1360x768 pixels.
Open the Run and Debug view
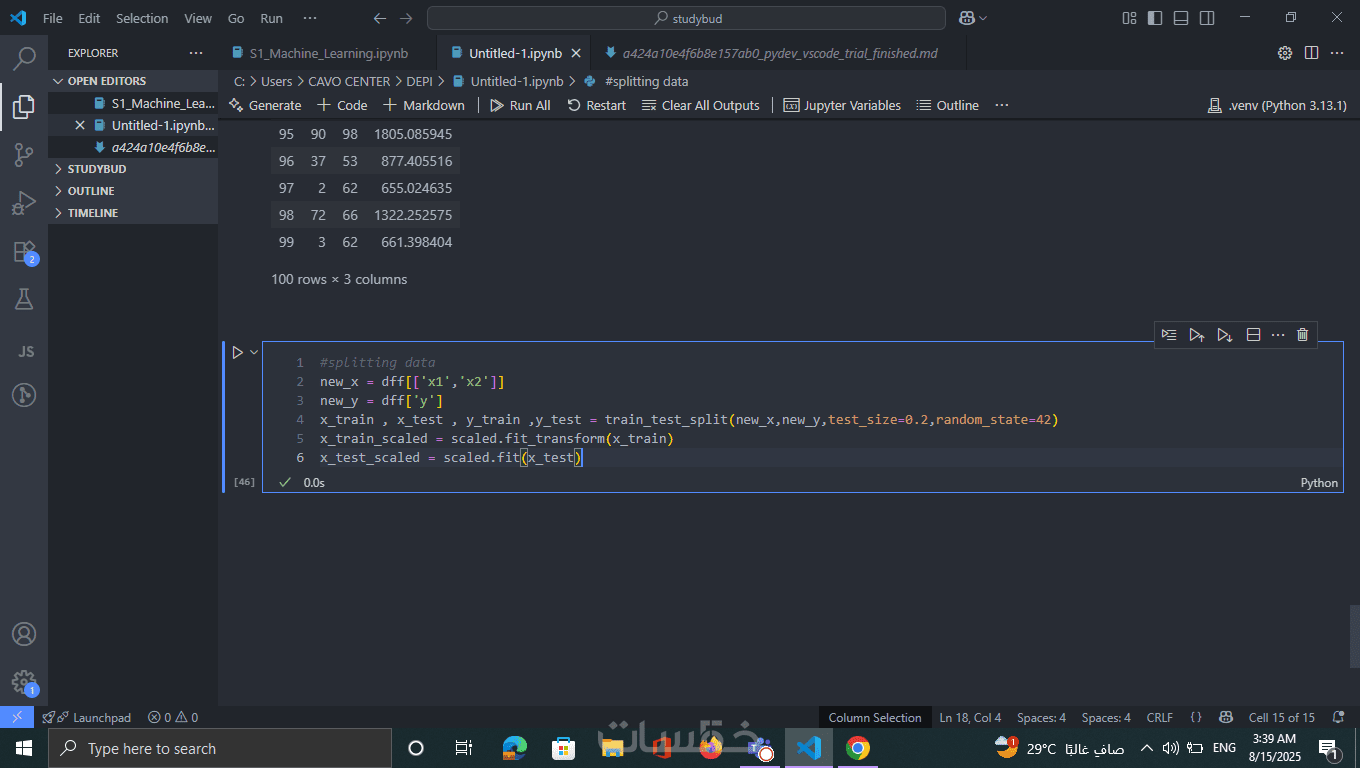24,204
